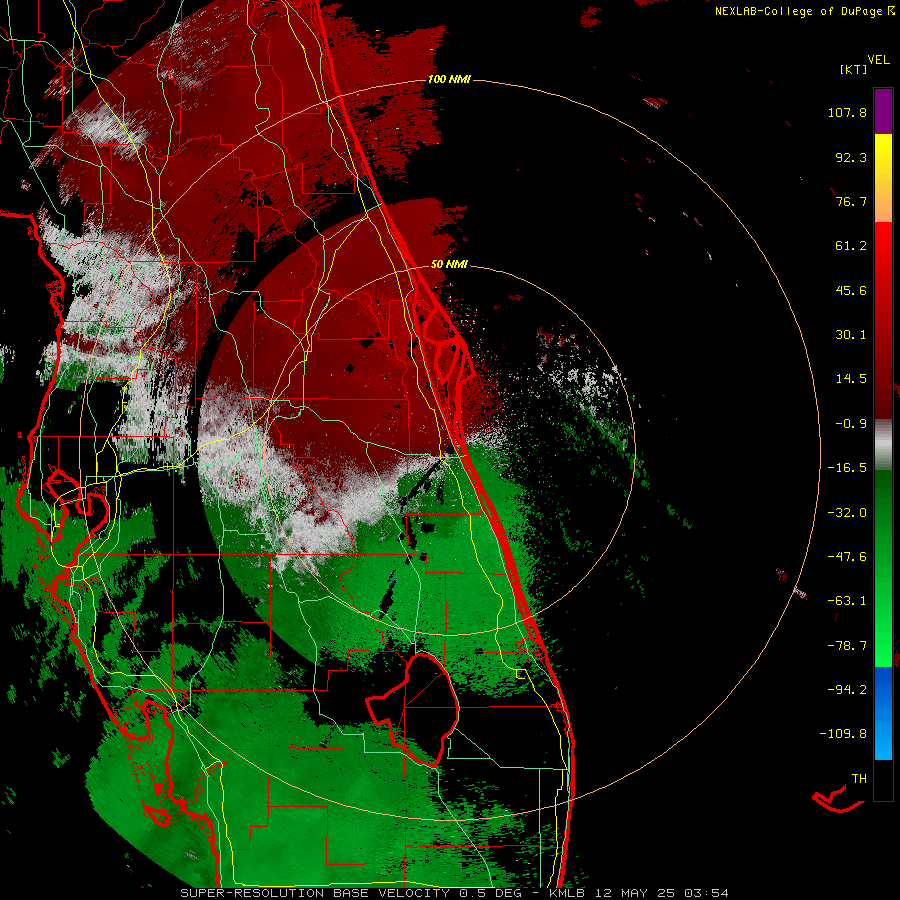The width and height of the screenshot is (900, 900).
Task: Click the 50 NMI range ring label
Action: coord(449,265)
